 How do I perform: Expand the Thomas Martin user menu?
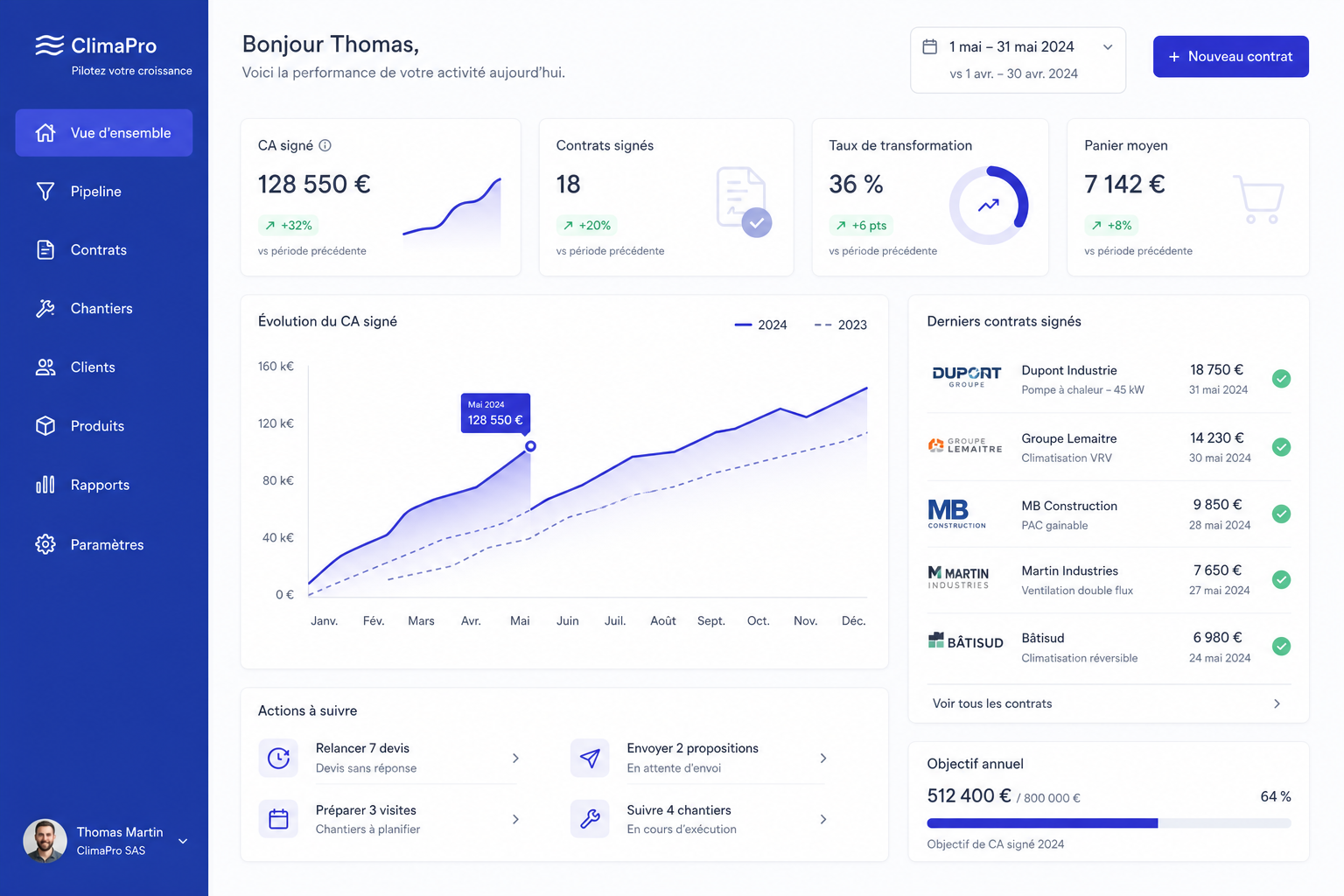click(x=183, y=841)
